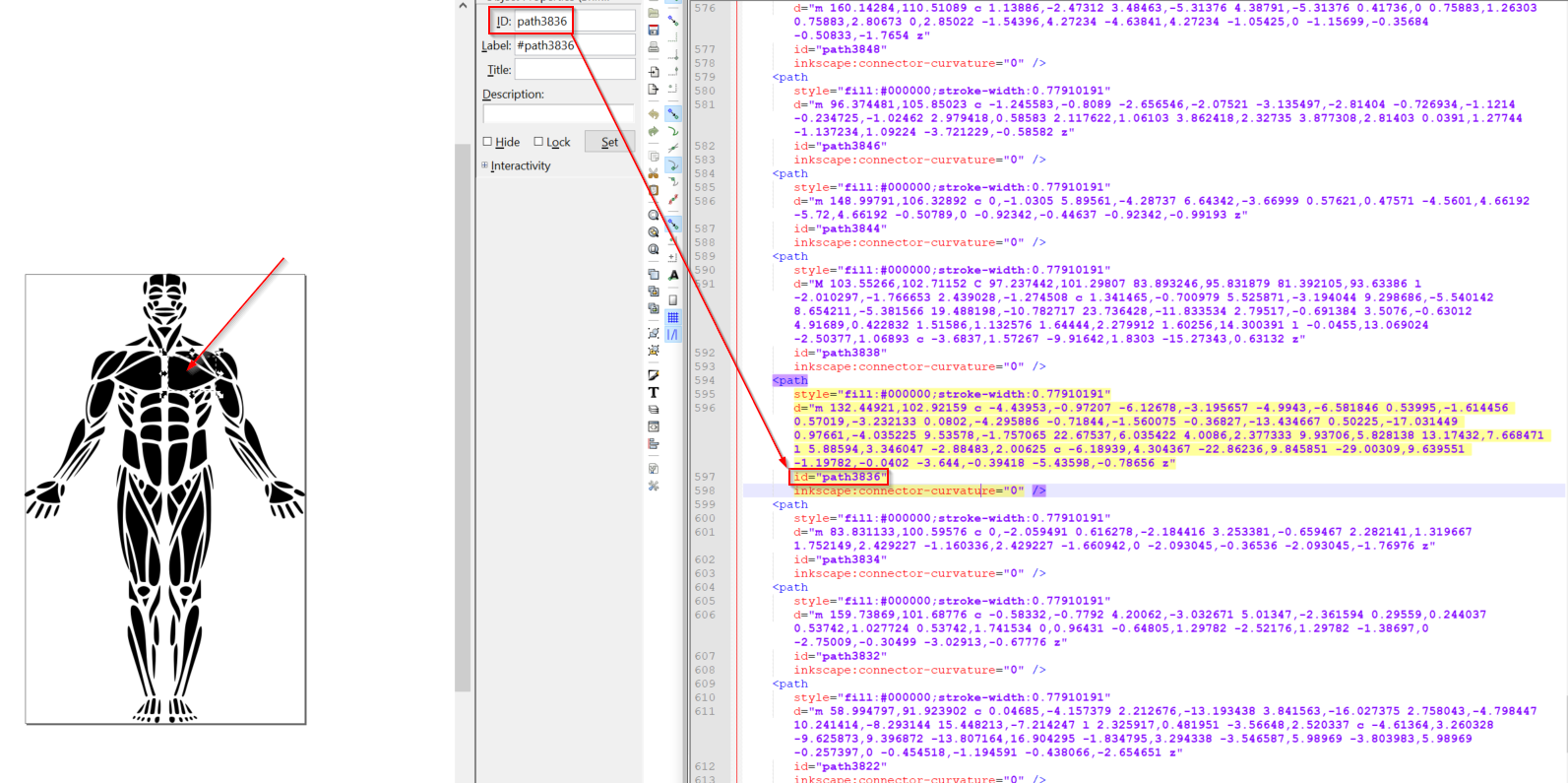
Task: Paste from clipboard icon
Action: tap(654, 190)
